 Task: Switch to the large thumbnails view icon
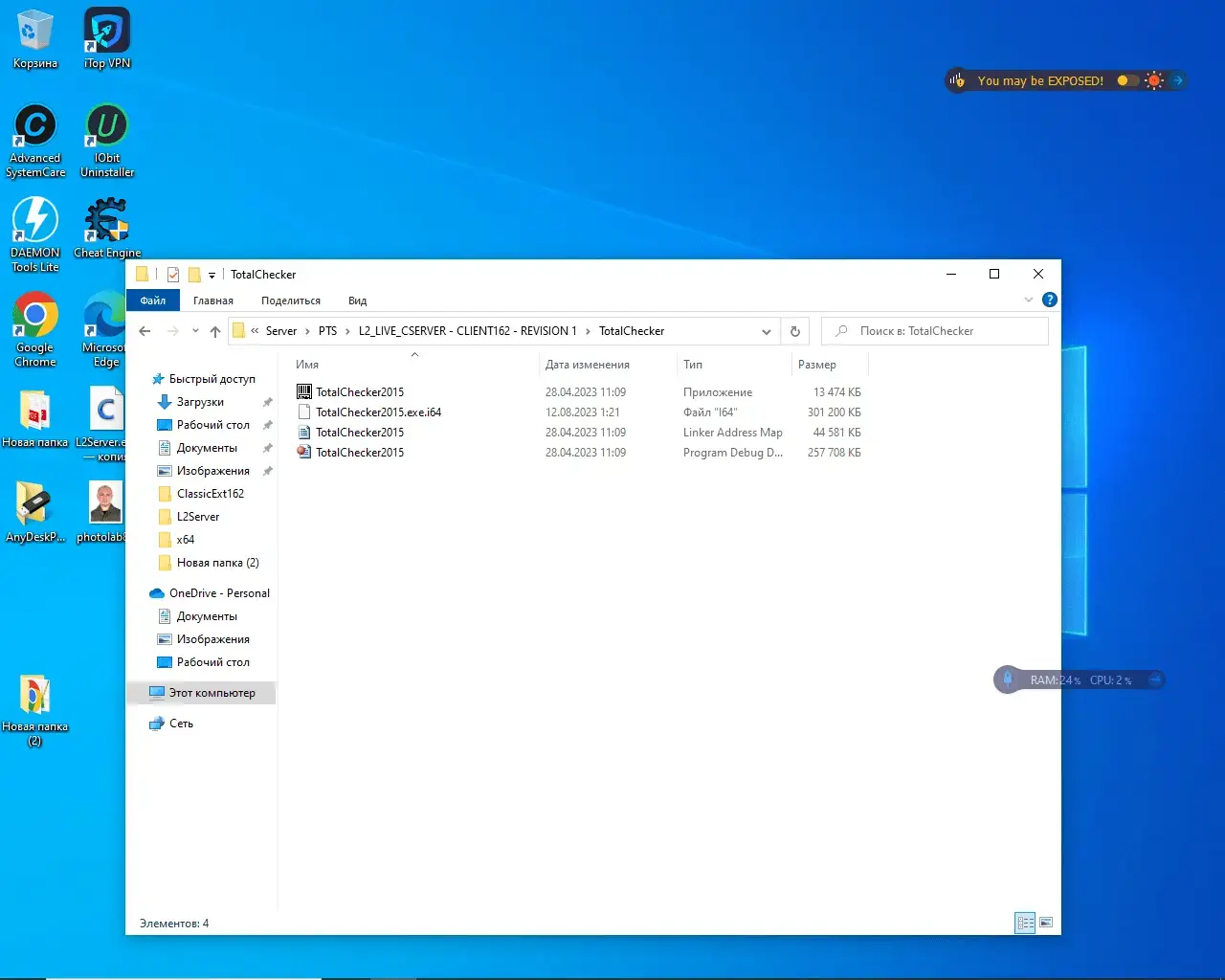pyautogui.click(x=1046, y=924)
